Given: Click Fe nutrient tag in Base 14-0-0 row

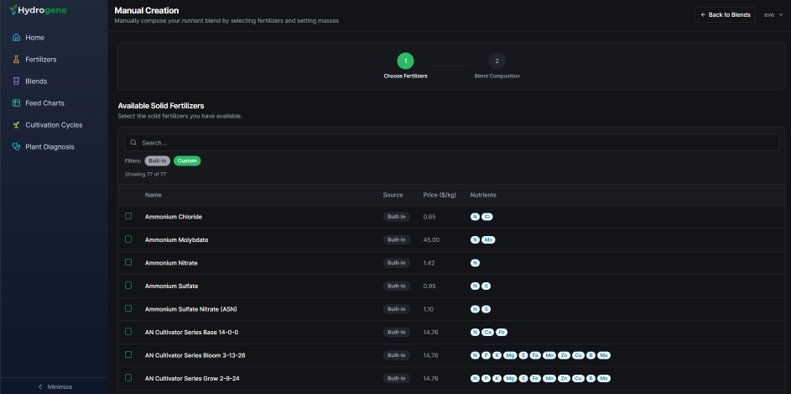Looking at the screenshot, I should point(501,332).
